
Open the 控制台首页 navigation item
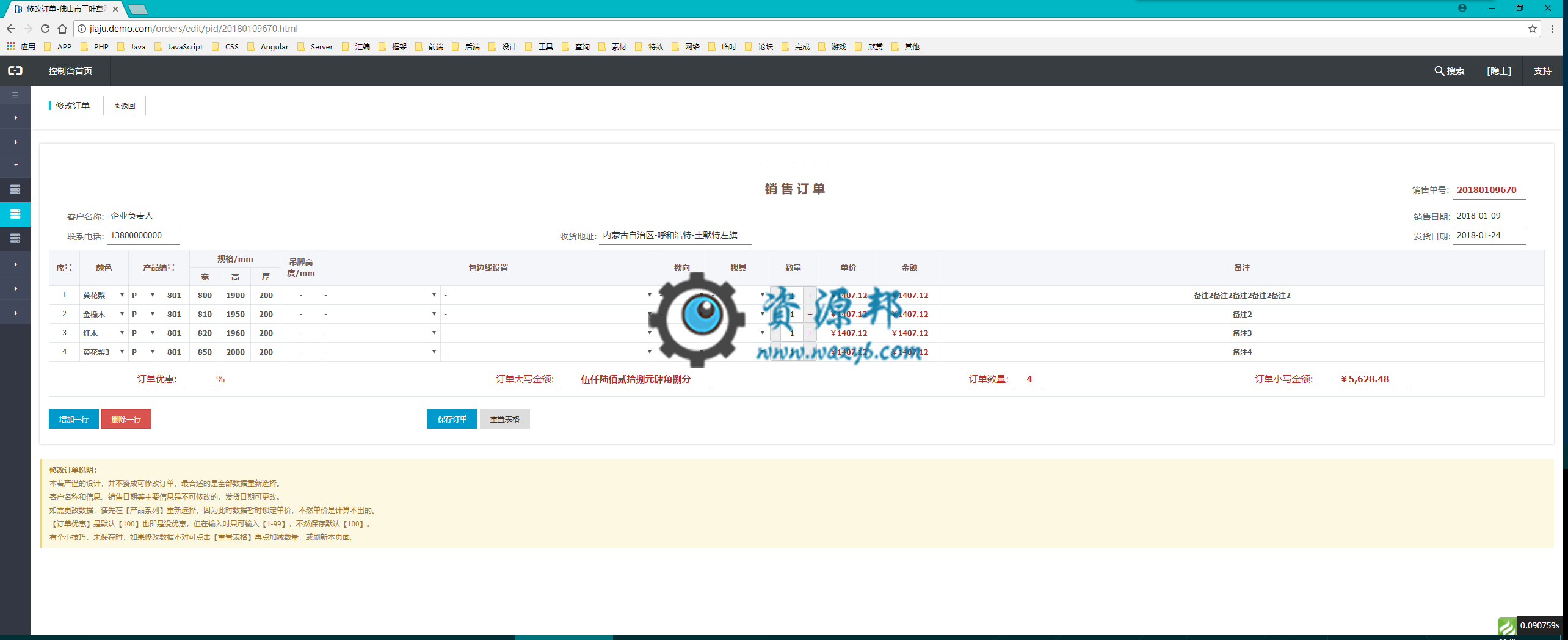(x=70, y=71)
